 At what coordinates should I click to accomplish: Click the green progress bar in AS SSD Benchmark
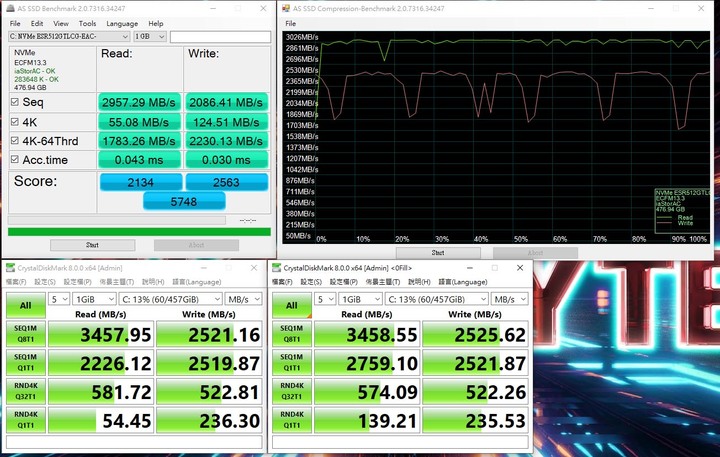point(139,232)
